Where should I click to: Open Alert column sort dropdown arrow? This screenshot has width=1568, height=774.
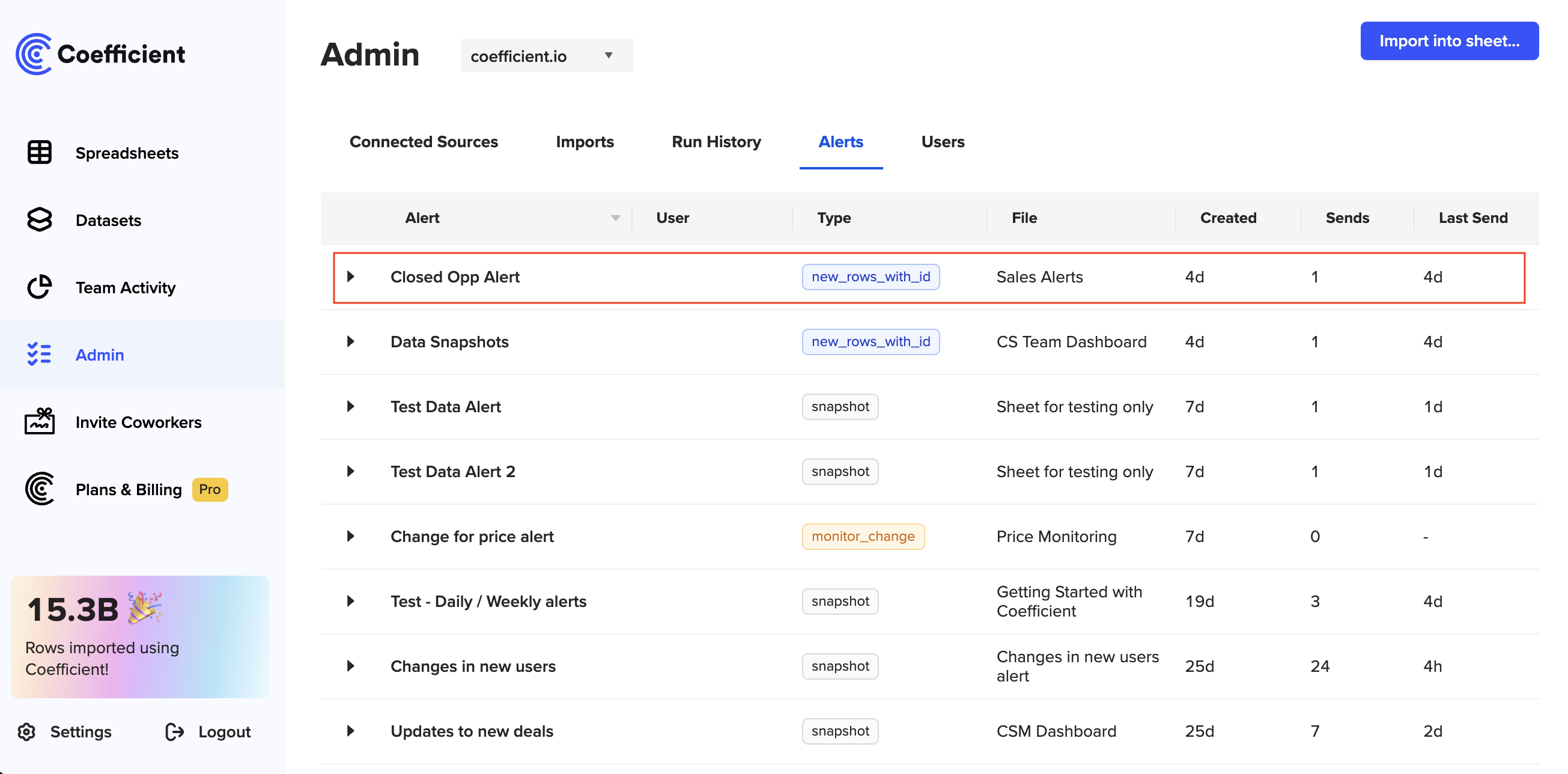[615, 218]
